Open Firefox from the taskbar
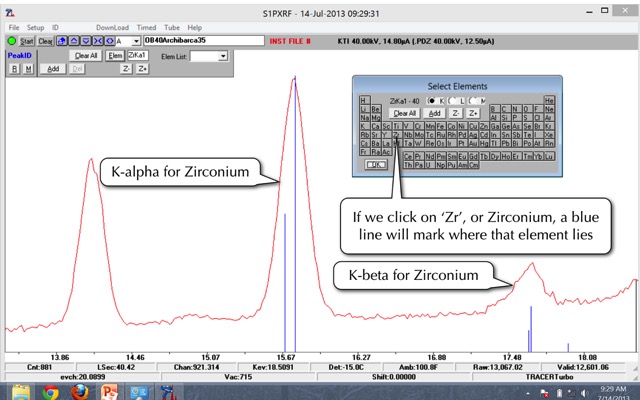This screenshot has height=400, width=640. [79, 391]
